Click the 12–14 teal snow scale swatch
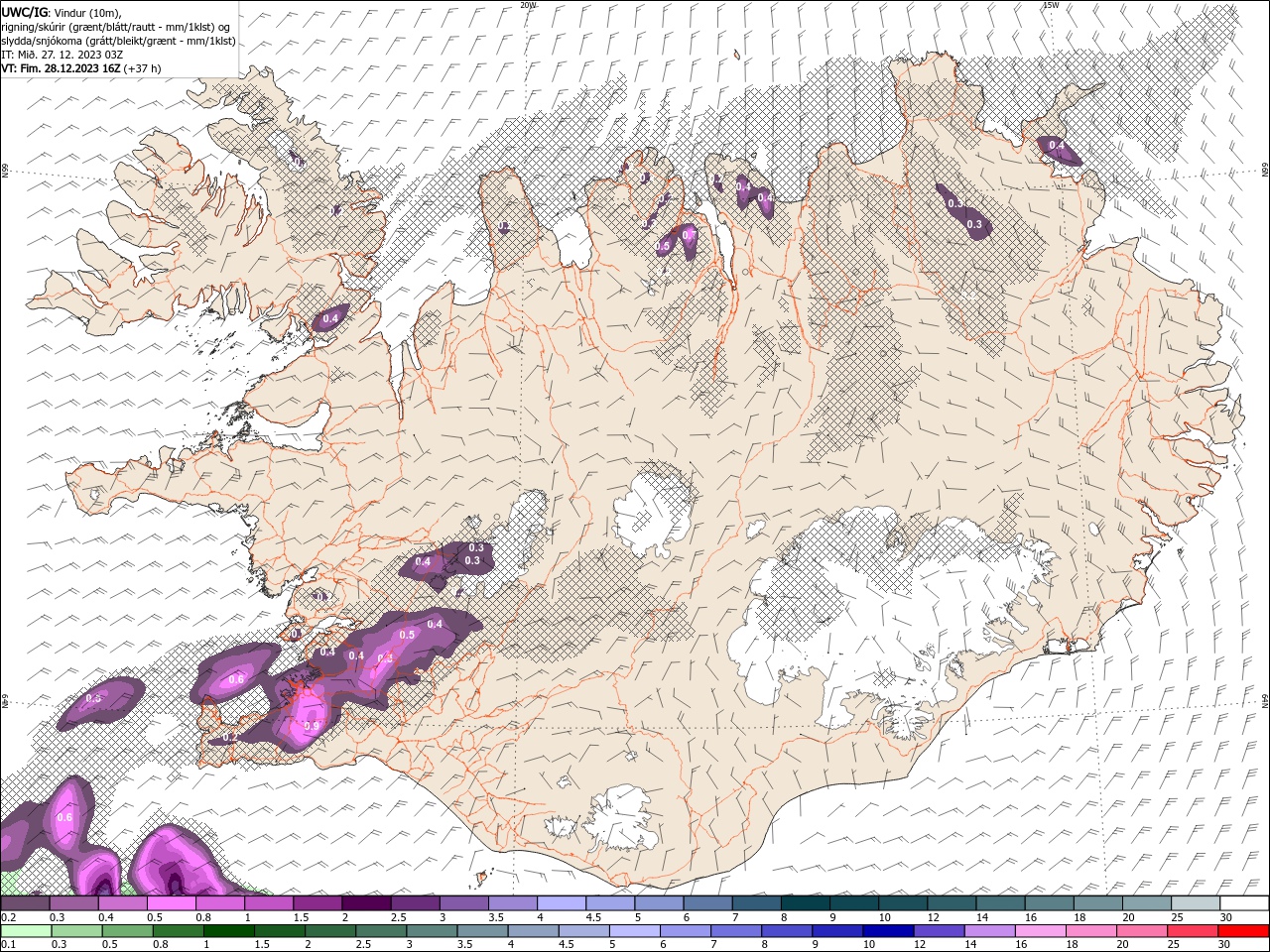The height and width of the screenshot is (952, 1270). [951, 903]
